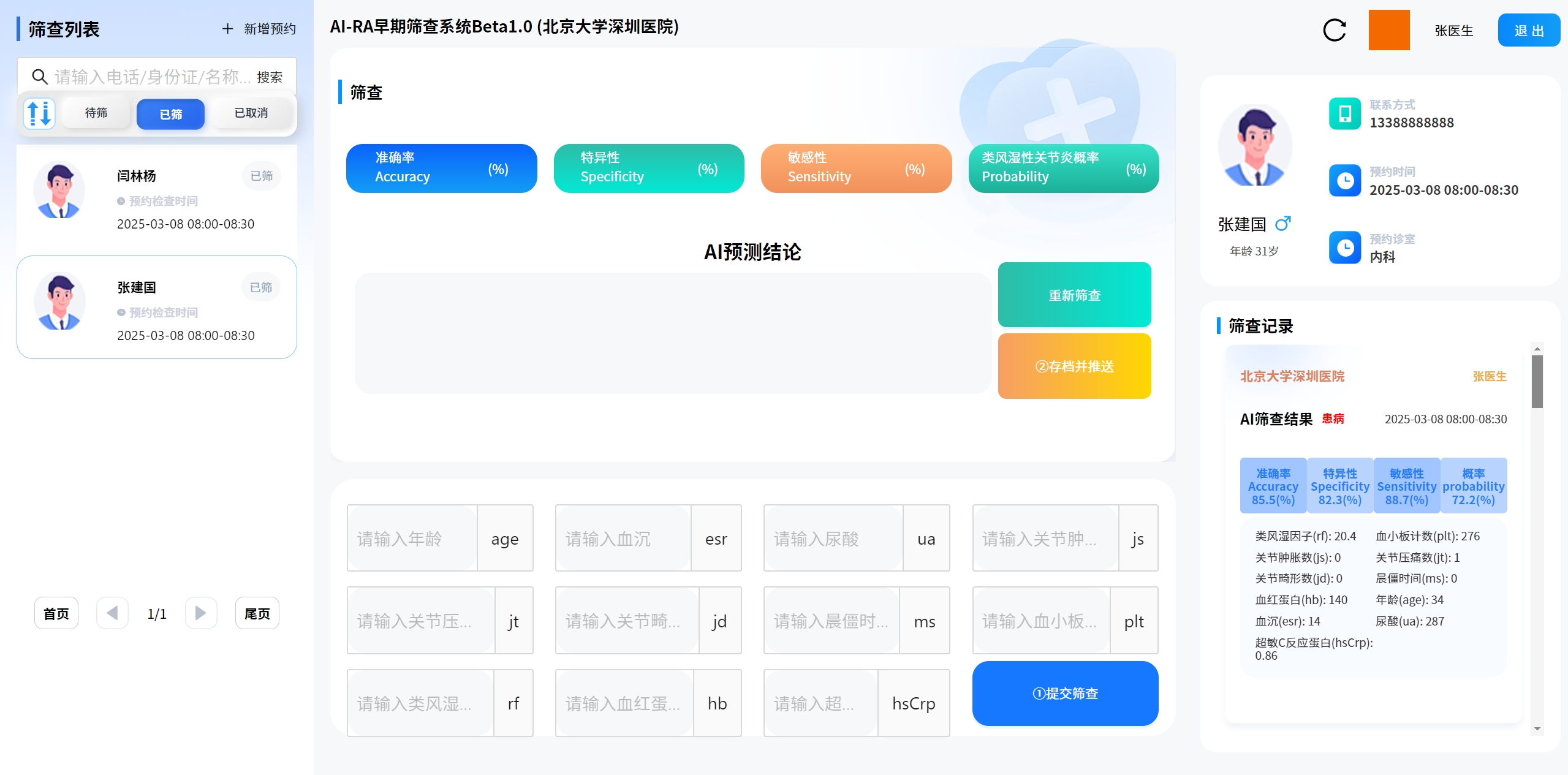This screenshot has width=1568, height=775.
Task: Click the refresh icon in header
Action: 1334,30
